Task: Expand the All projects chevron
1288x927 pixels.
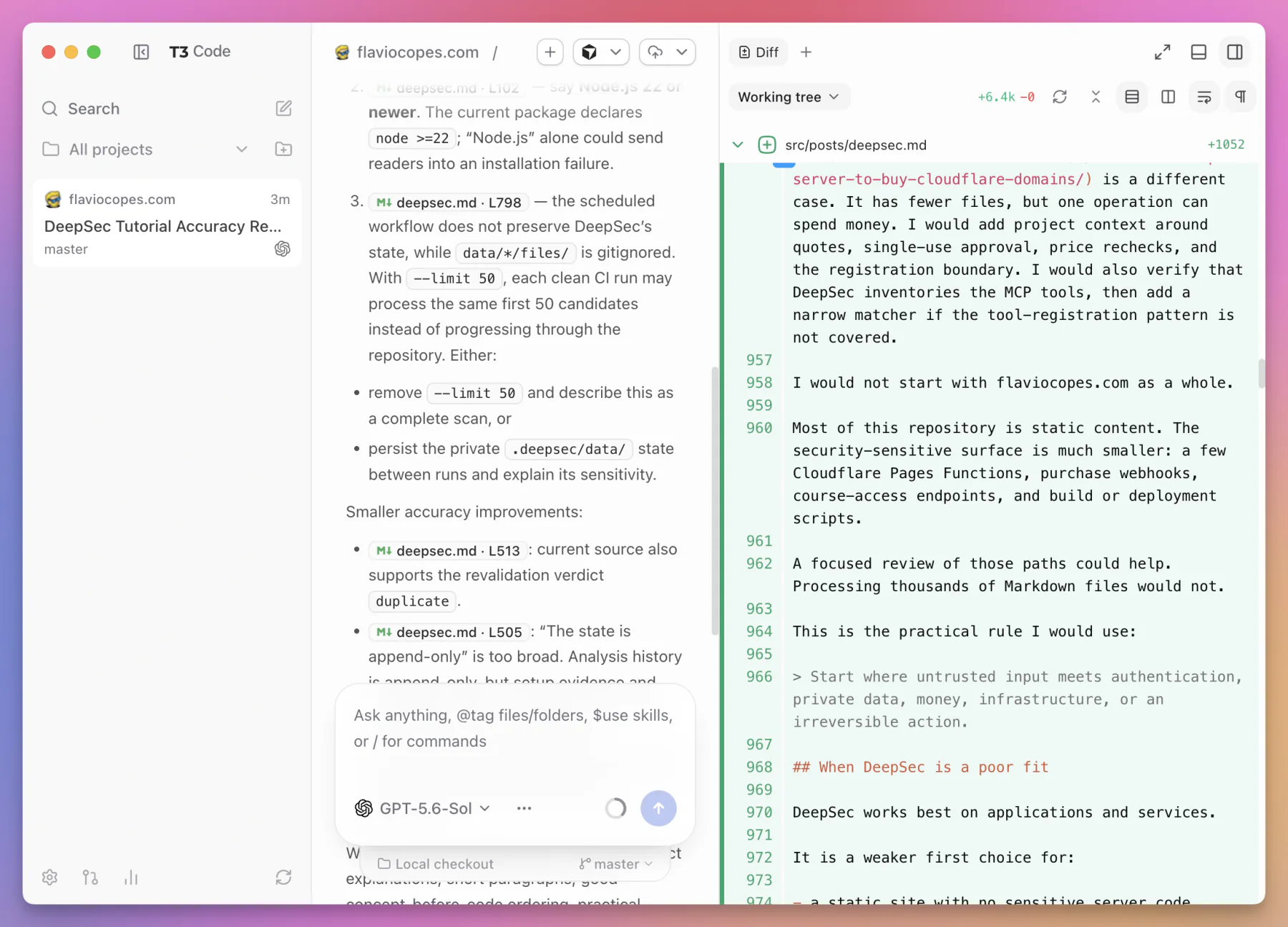Action: 242,149
